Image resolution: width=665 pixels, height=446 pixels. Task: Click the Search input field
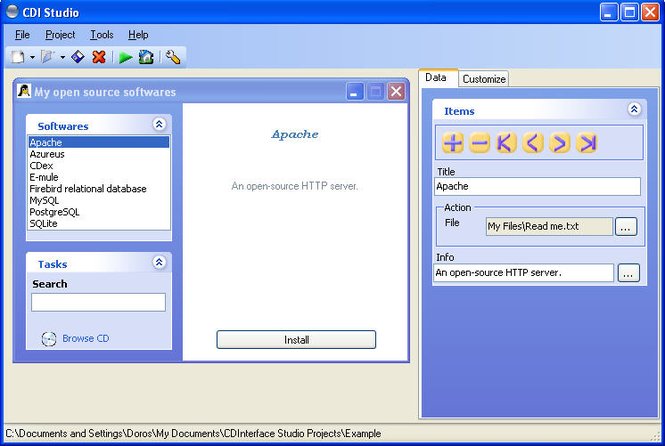coord(98,302)
